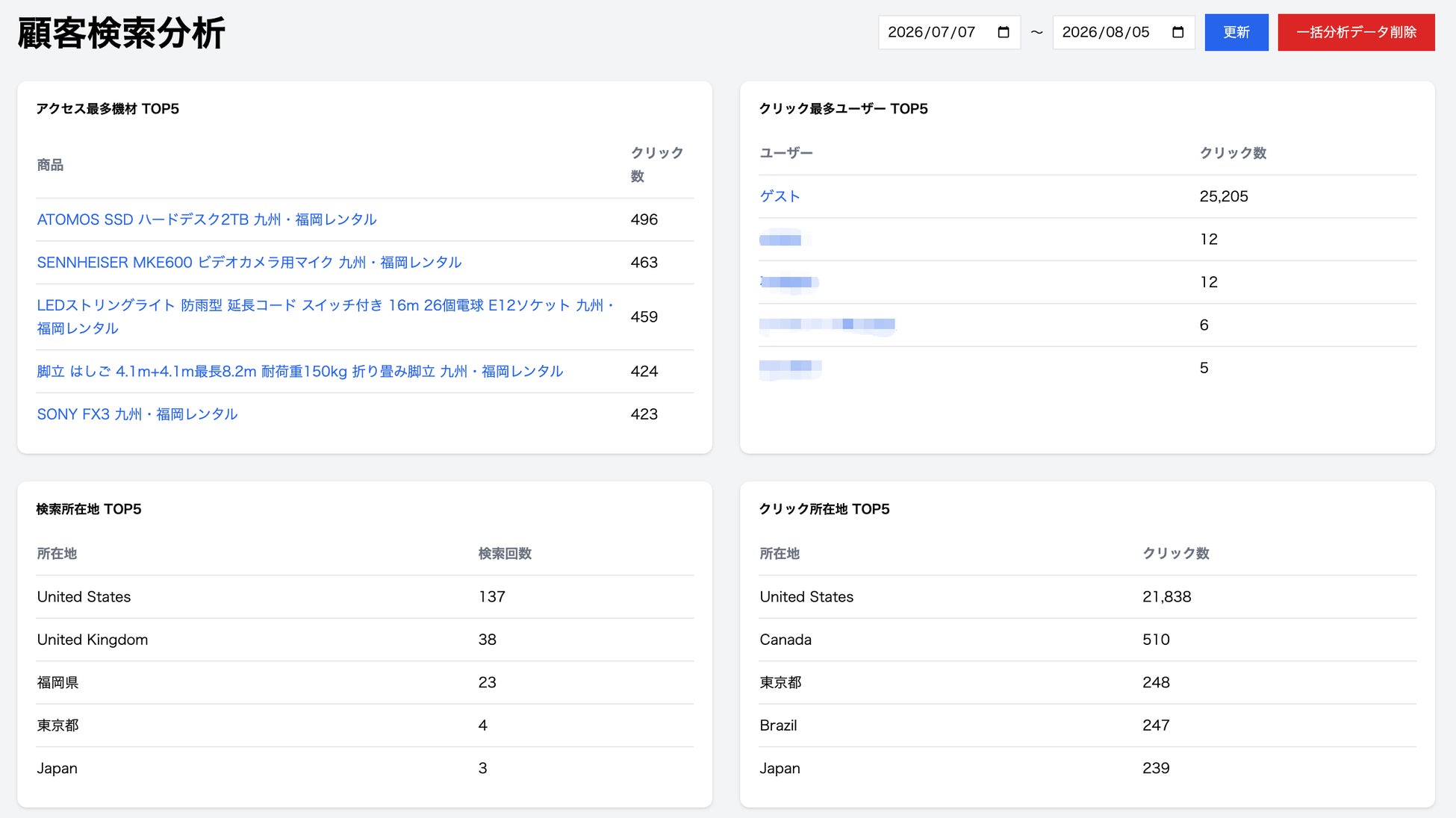Open 脚立 はしご 4.1m+4.1m product link

coord(300,371)
